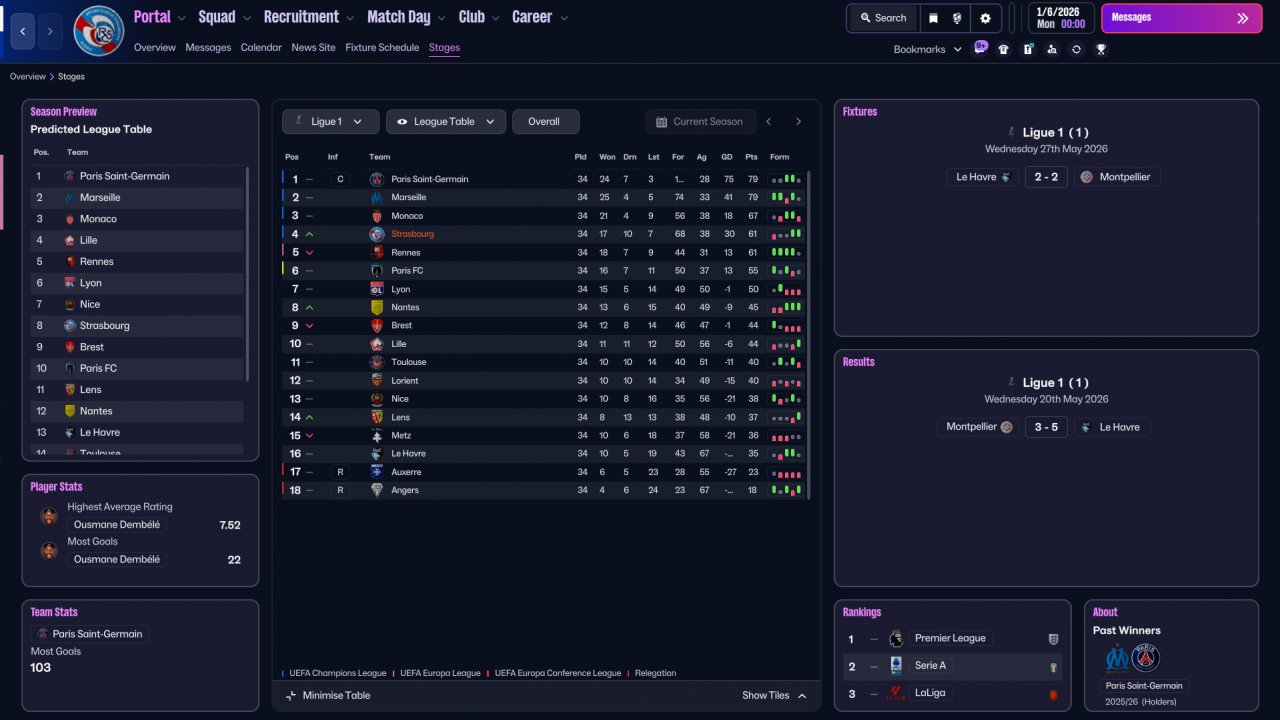Click the Monaco crest in league table
This screenshot has height=720, width=1280.
[377, 216]
